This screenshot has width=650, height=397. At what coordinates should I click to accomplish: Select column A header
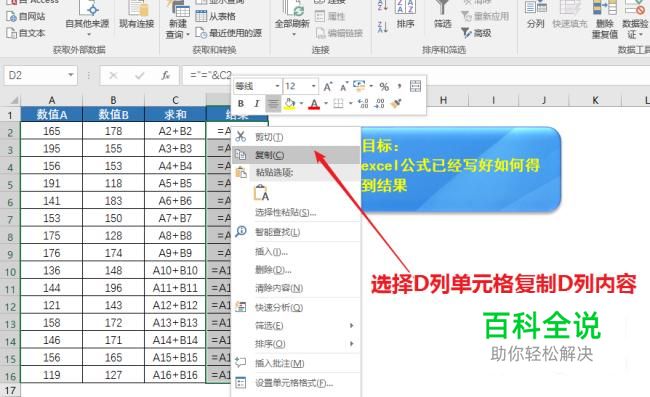[x=52, y=100]
